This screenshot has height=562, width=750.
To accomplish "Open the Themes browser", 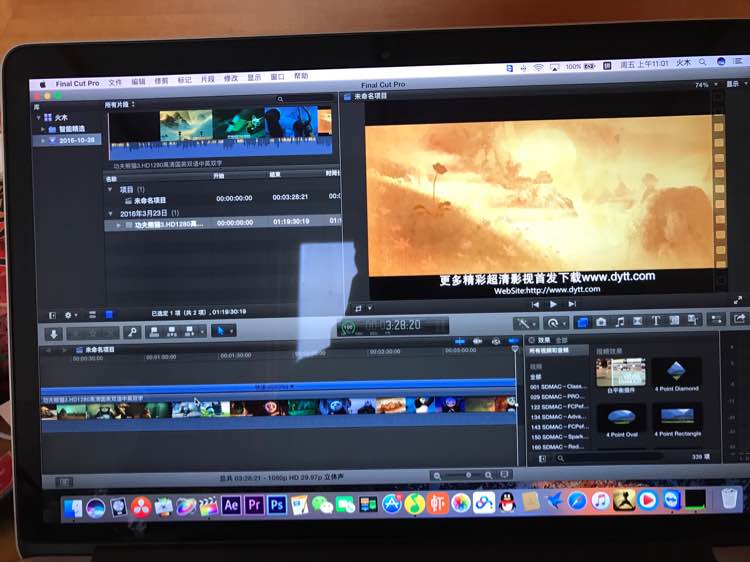I will (693, 320).
